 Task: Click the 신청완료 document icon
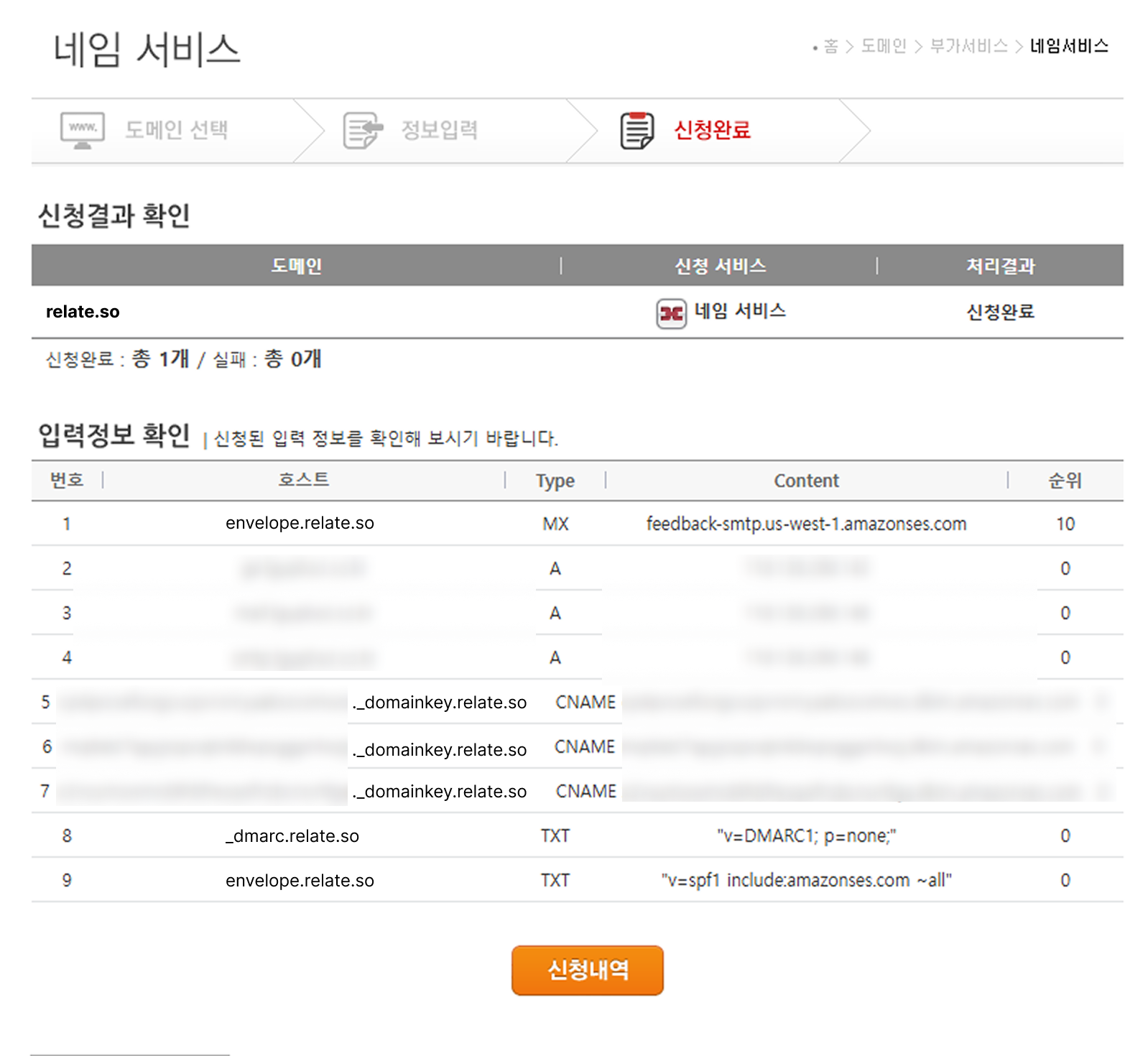637,130
